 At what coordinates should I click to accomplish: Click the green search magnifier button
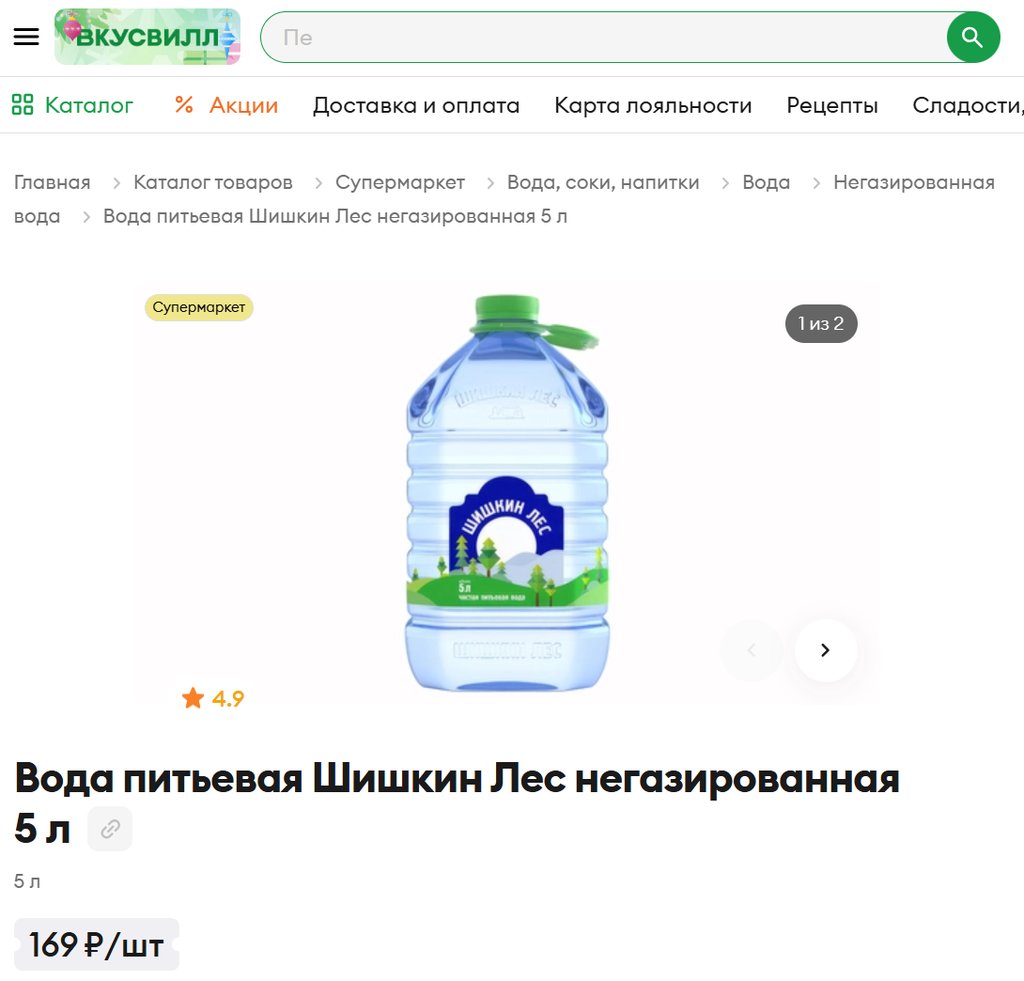coord(972,37)
